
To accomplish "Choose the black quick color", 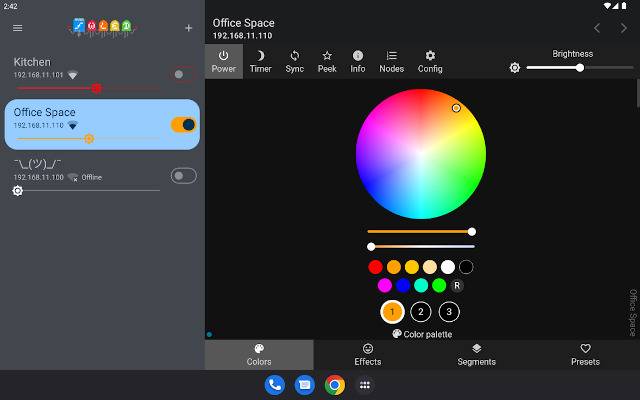I will (x=466, y=267).
